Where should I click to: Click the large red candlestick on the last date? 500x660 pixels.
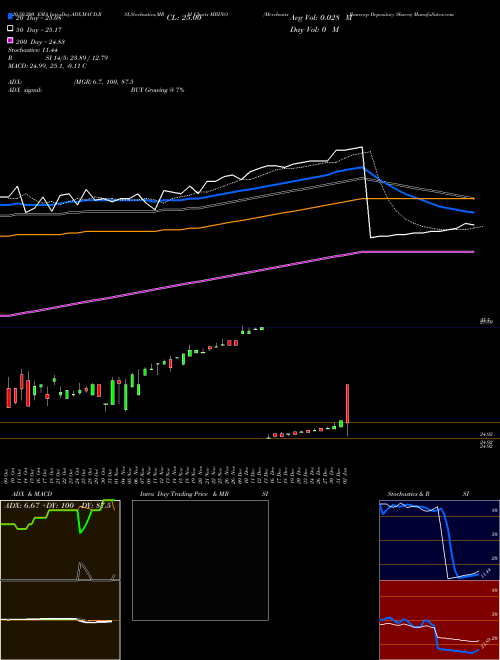(347, 403)
